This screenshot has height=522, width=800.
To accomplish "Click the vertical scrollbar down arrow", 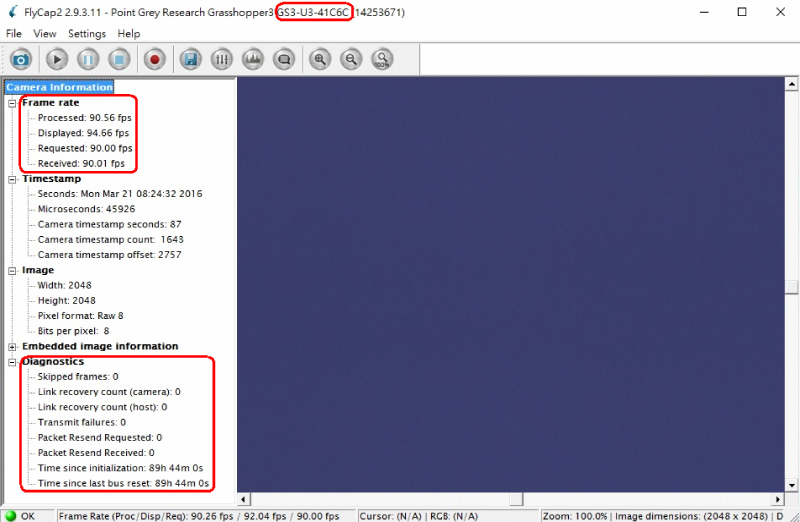I will click(792, 486).
